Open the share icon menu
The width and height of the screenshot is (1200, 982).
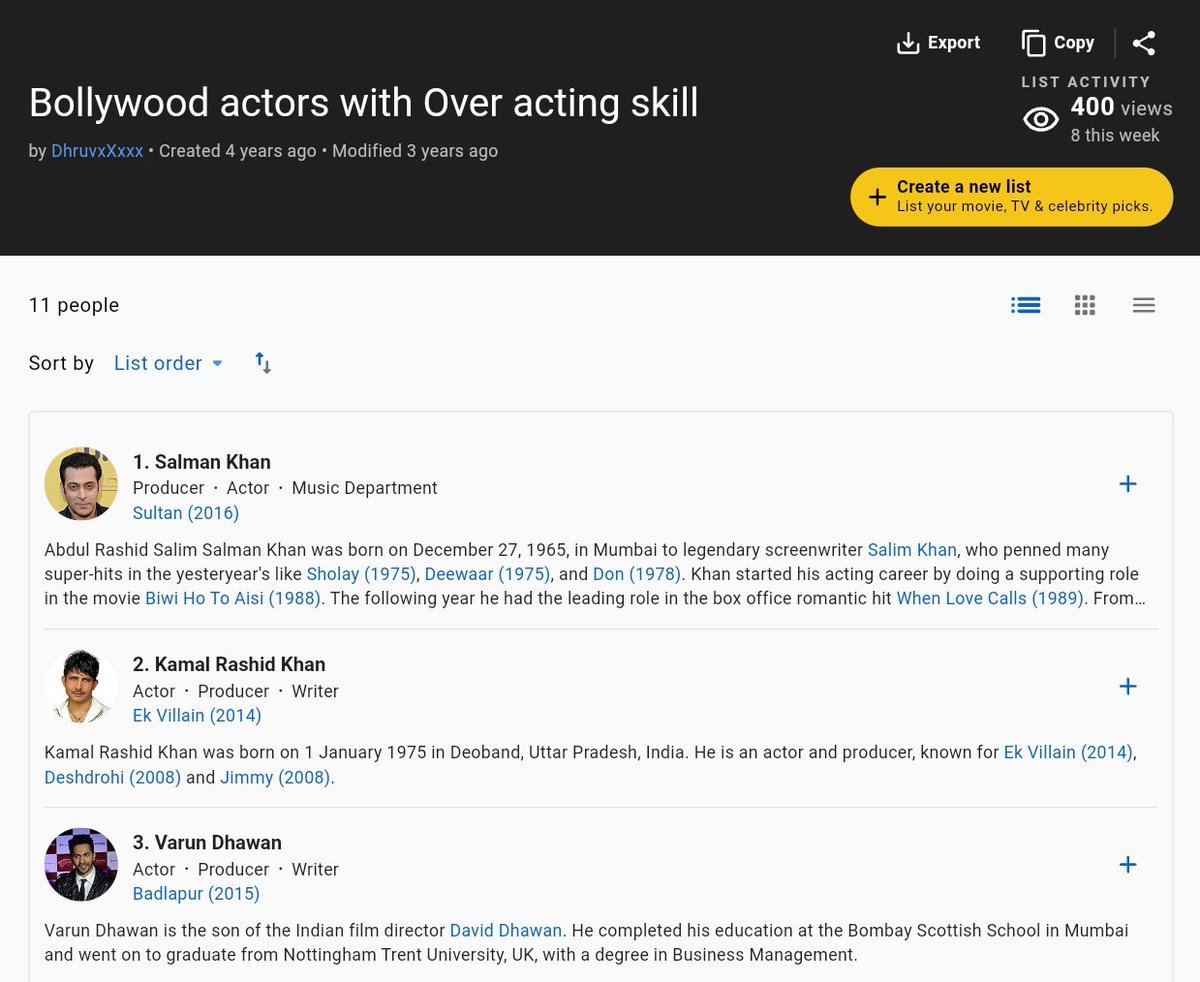(x=1144, y=43)
